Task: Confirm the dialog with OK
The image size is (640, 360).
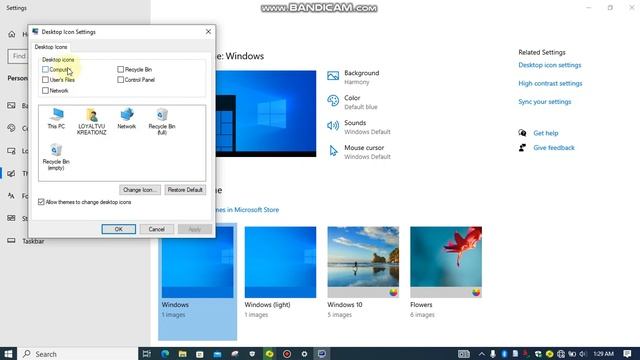Action: click(x=118, y=229)
